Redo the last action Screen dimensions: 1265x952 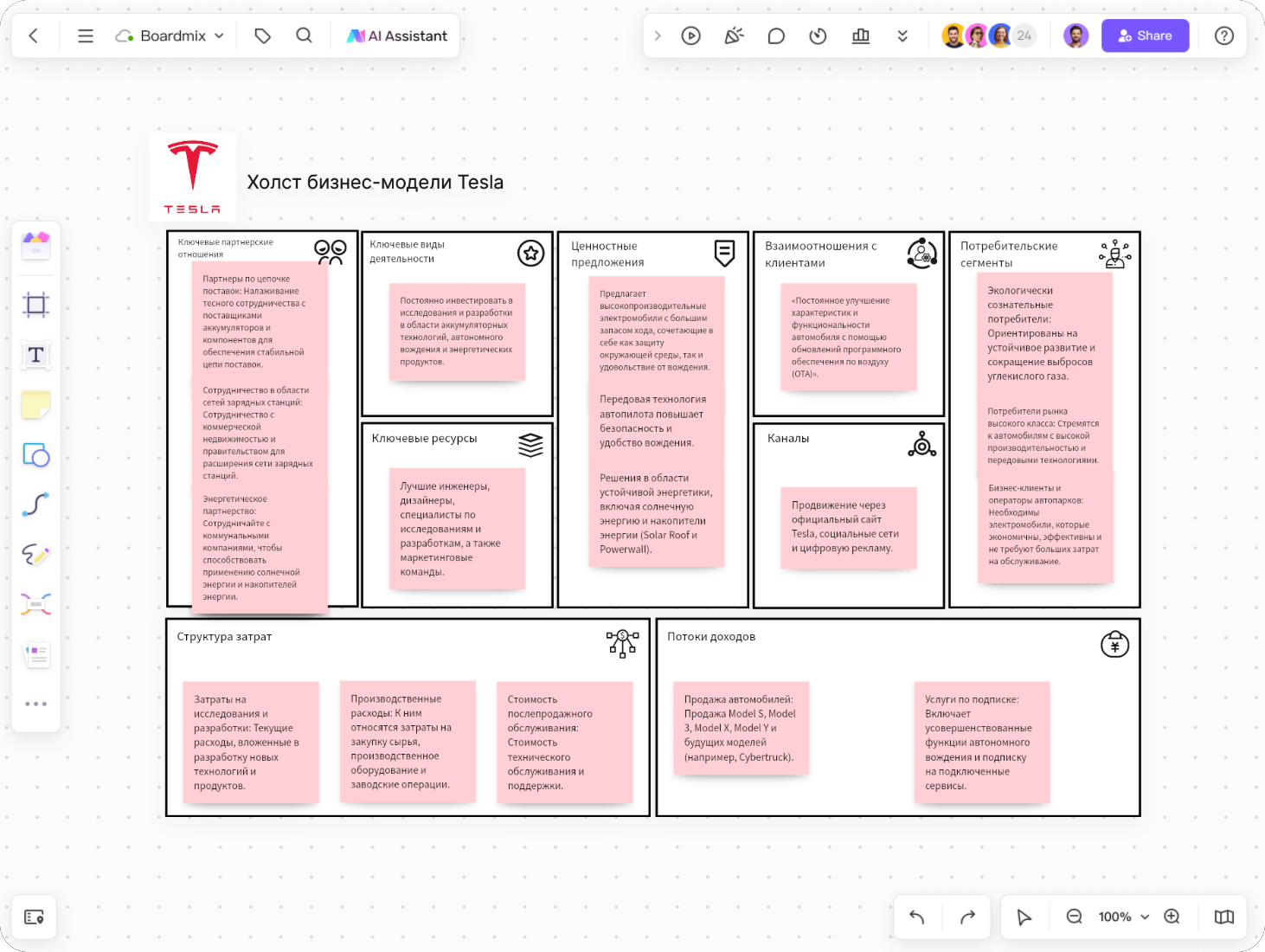(967, 917)
